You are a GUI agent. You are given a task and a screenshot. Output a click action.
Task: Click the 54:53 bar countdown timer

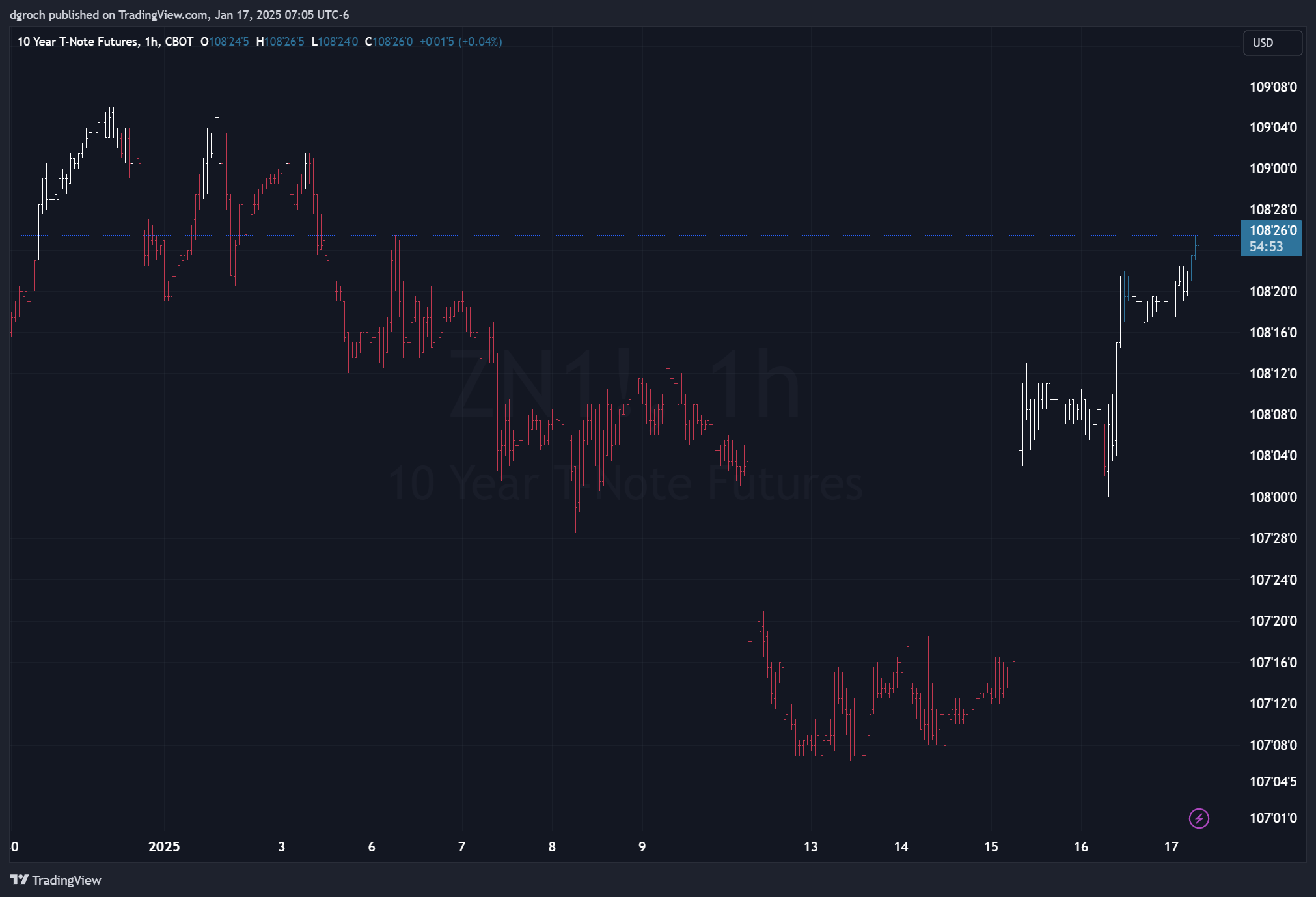(x=1266, y=247)
